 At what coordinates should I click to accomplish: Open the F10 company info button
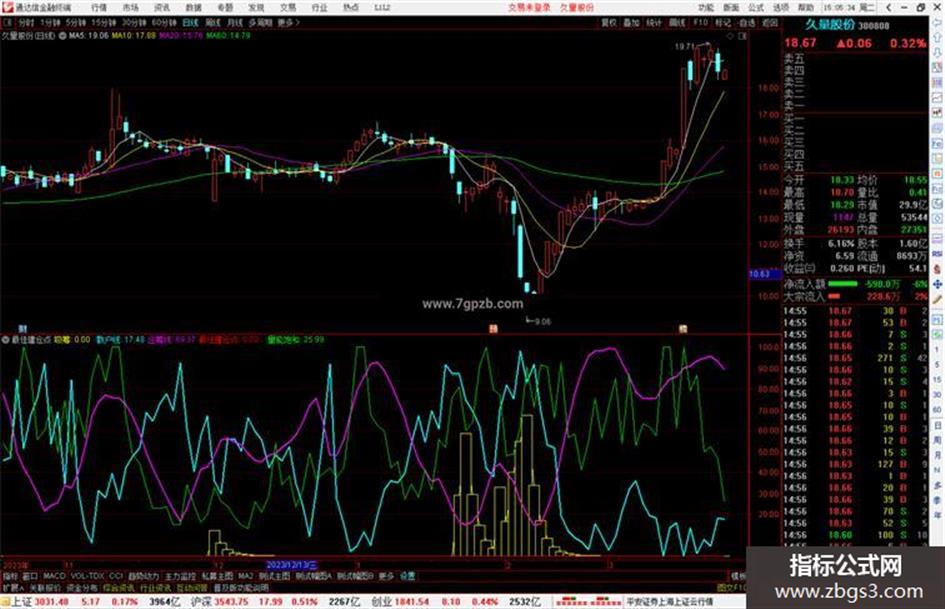[x=700, y=22]
